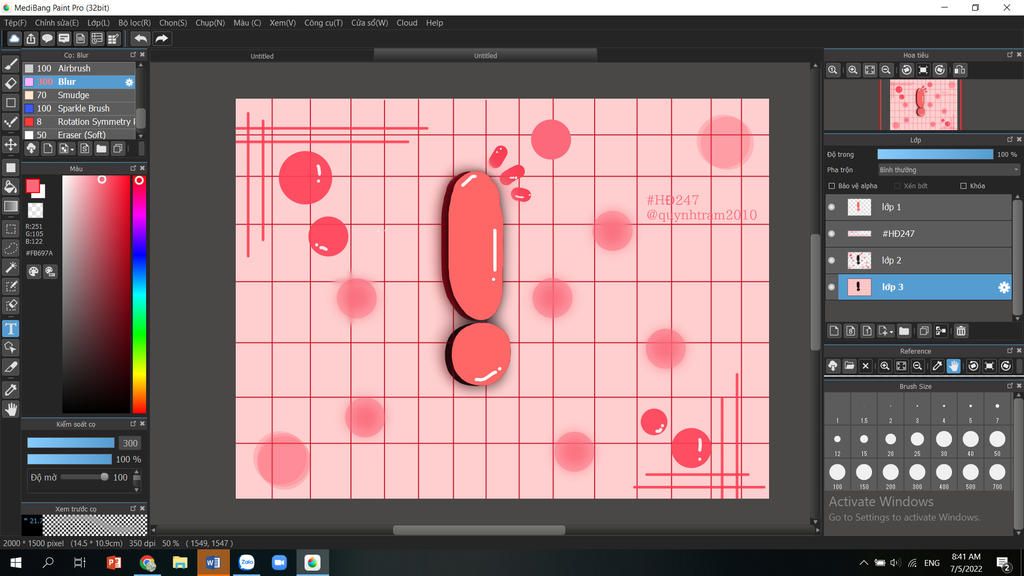Open Lớp(L) menu
Screen dimensions: 1024x576
(x=98, y=23)
